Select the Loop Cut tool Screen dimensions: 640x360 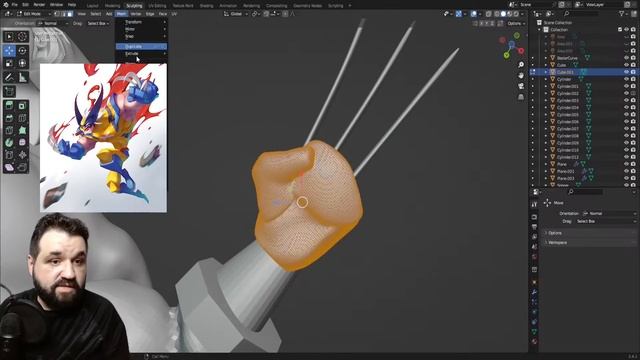click(x=22, y=118)
